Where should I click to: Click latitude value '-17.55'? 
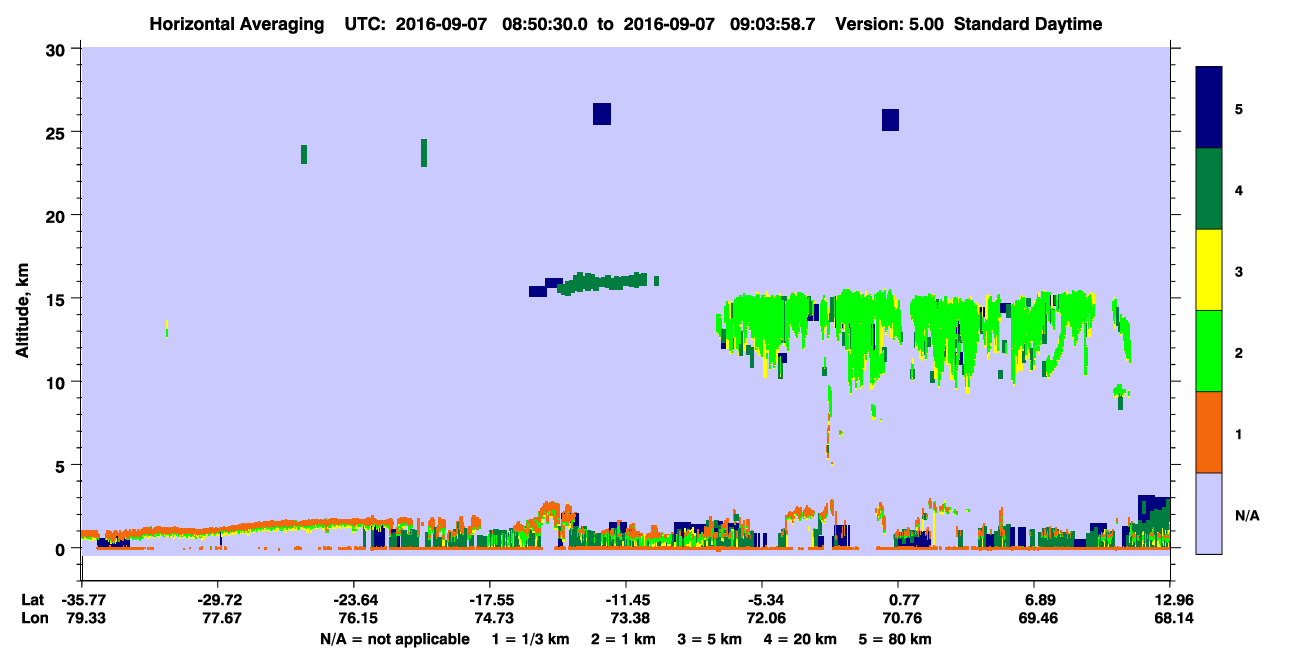click(490, 600)
